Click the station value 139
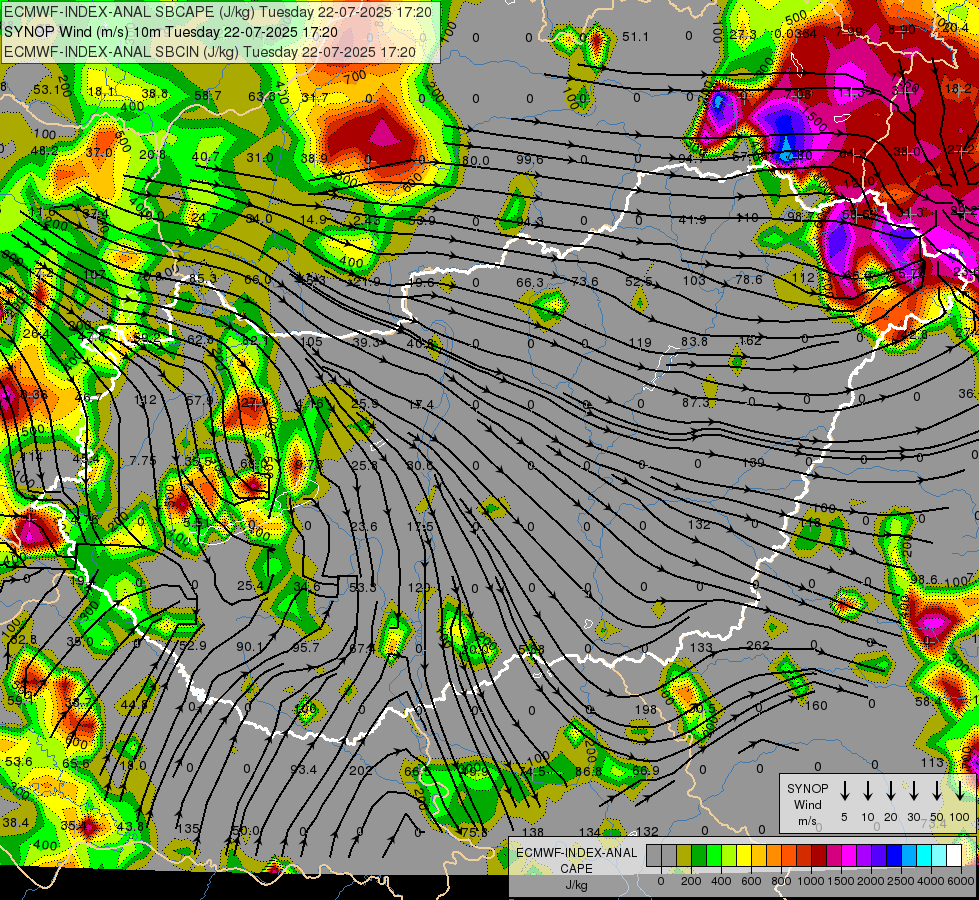This screenshot has height=900, width=979. coord(754,463)
